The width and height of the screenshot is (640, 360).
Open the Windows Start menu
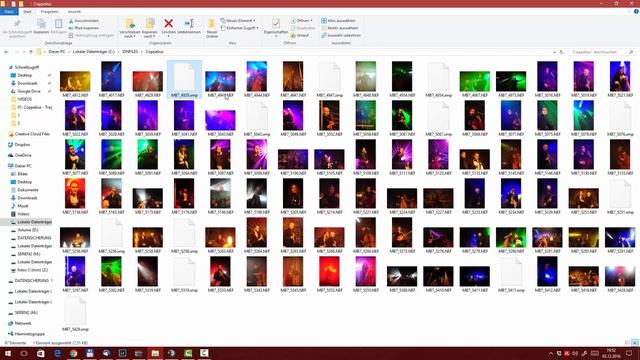coord(8,353)
